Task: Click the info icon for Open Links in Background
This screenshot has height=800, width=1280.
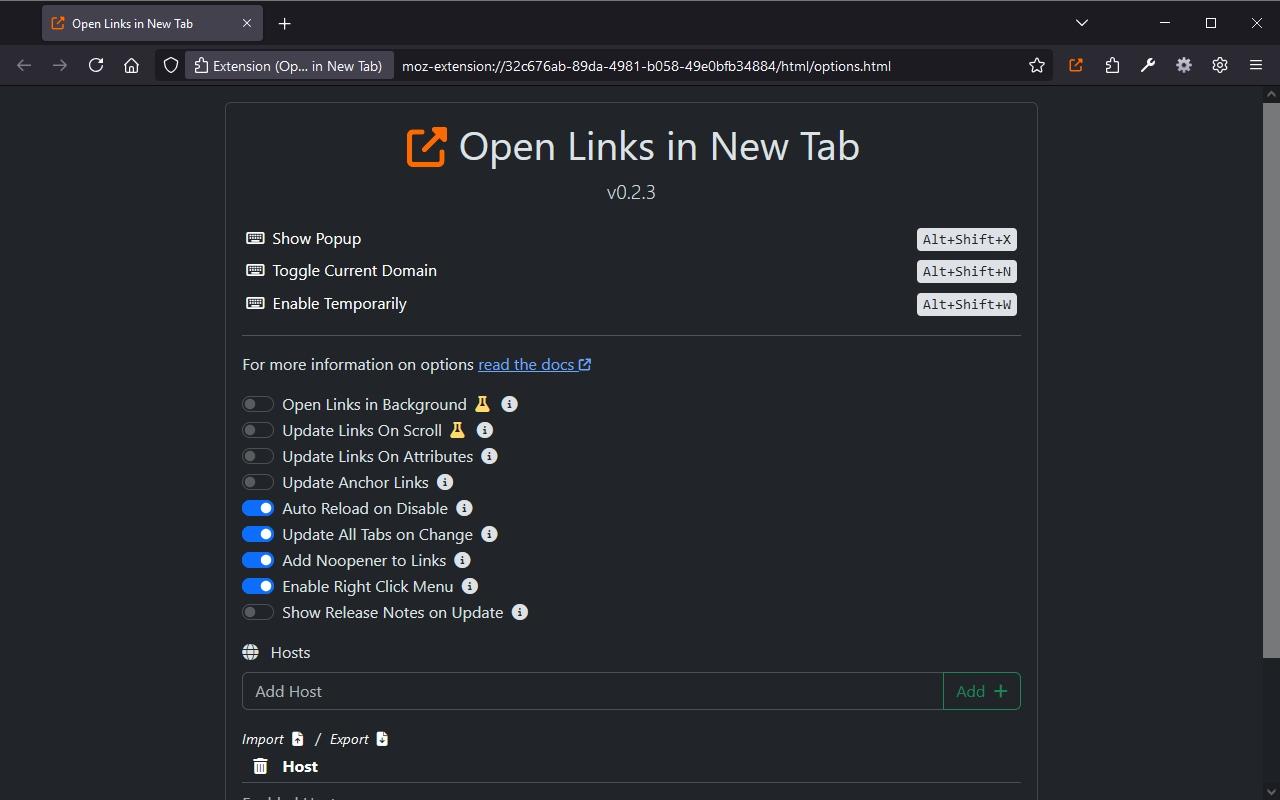Action: coord(509,404)
